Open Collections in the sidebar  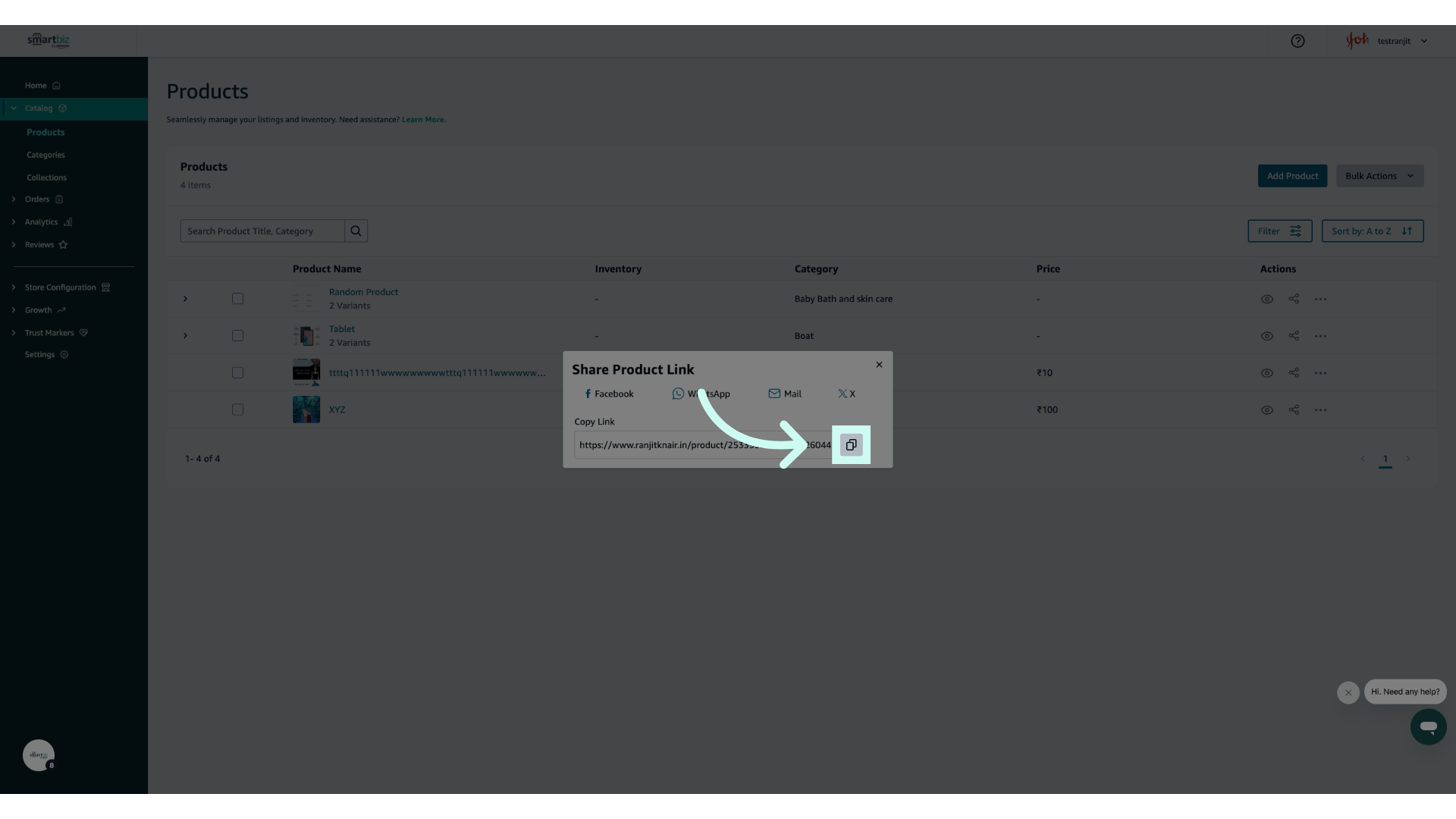[46, 177]
